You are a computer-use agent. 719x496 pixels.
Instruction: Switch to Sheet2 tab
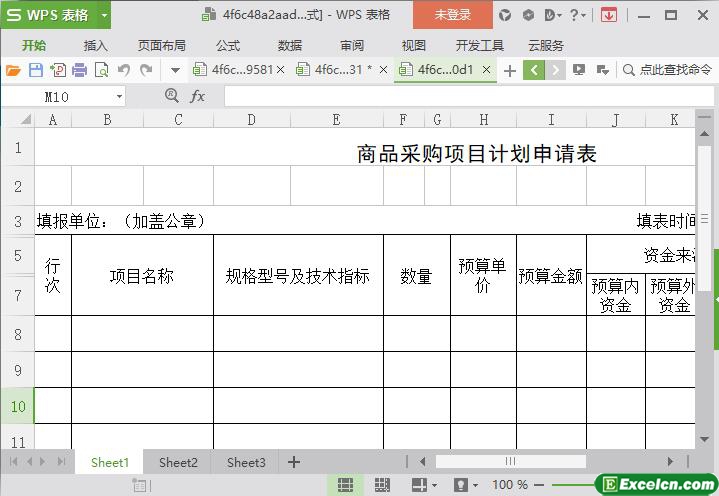tap(178, 463)
